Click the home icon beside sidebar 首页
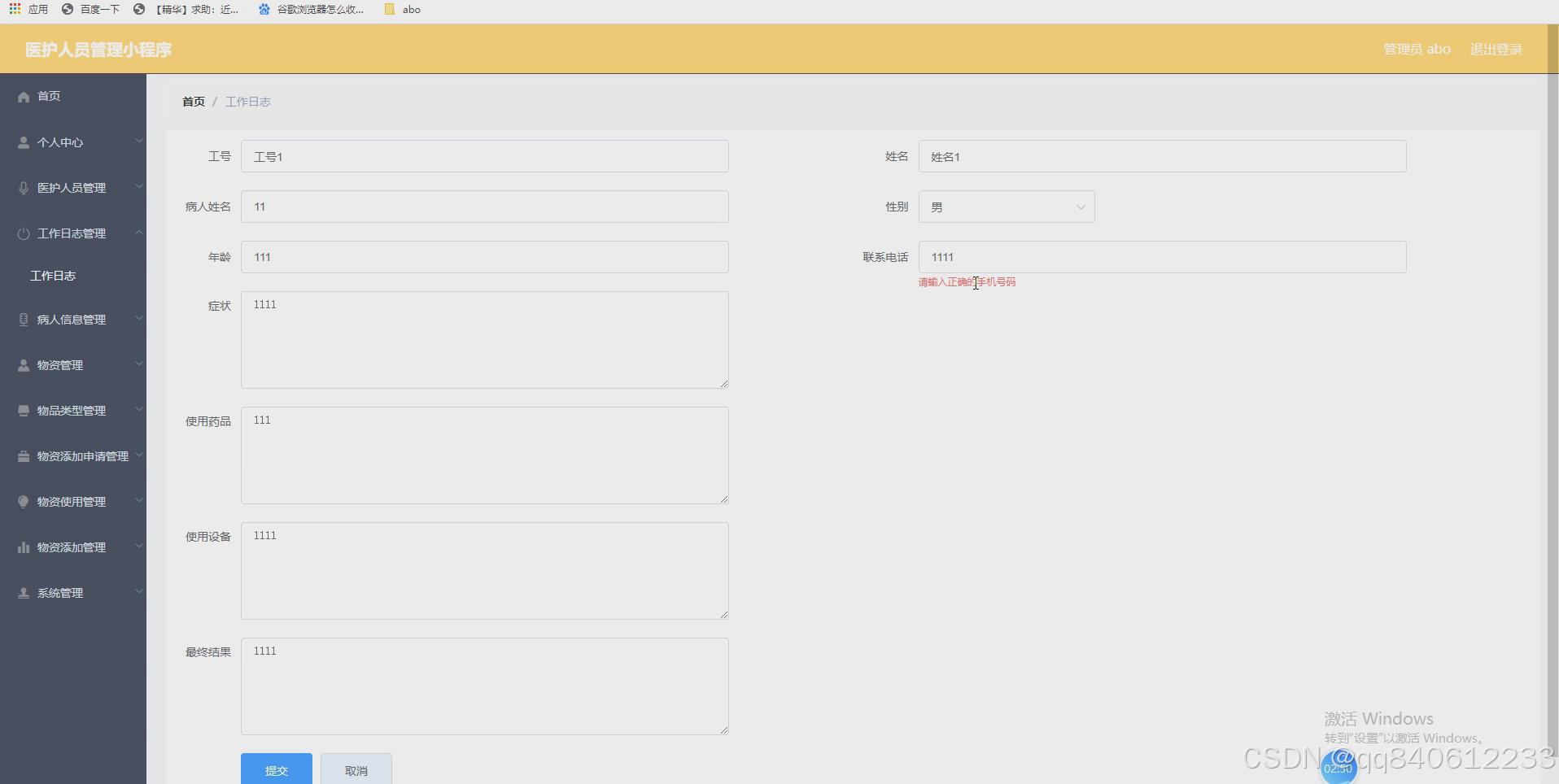 (x=24, y=97)
